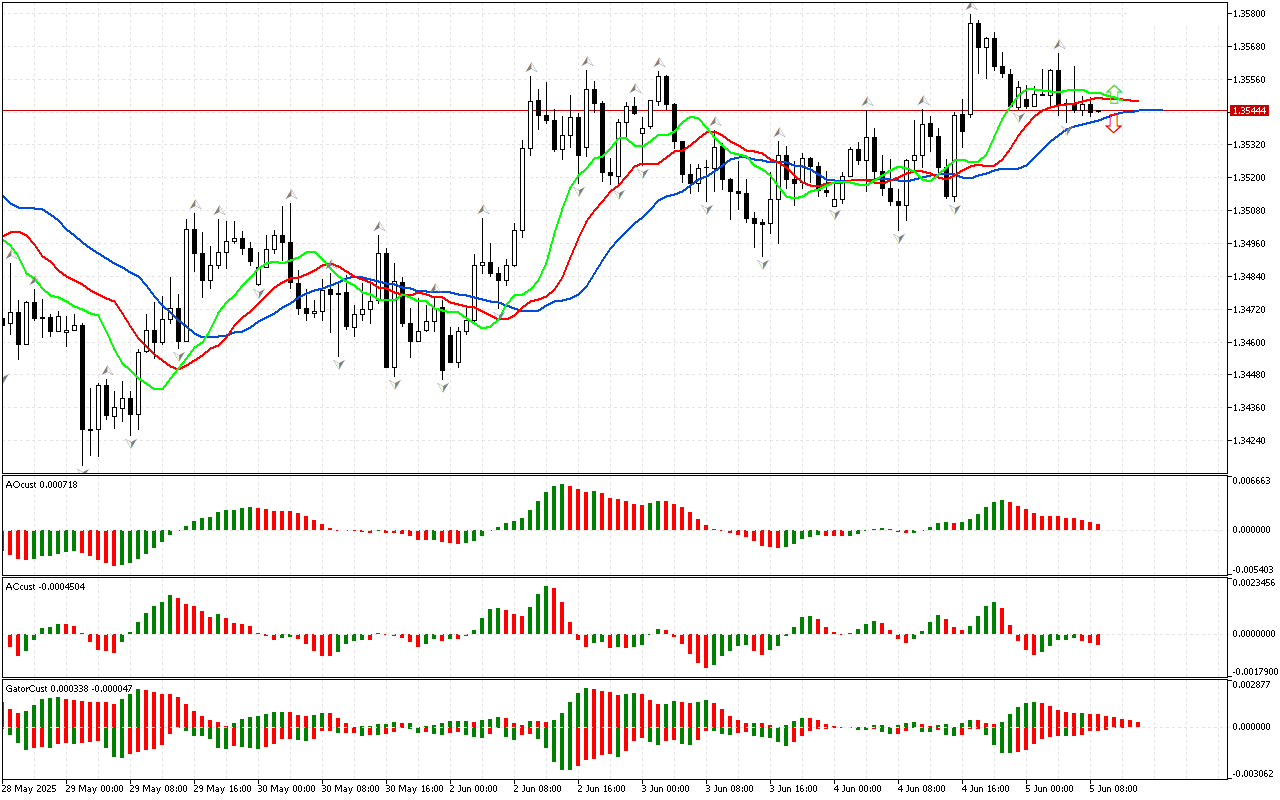Click the 5 Jun 08:00 time label
Image resolution: width=1280 pixels, height=800 pixels.
point(1113,788)
